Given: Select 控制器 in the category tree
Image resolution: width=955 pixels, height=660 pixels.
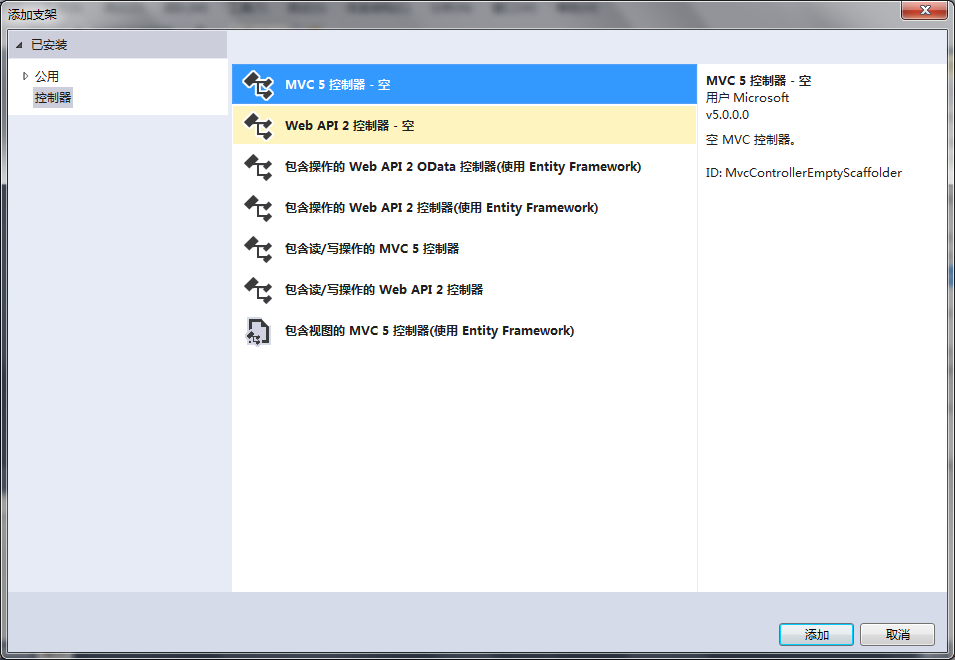Looking at the screenshot, I should [x=53, y=97].
